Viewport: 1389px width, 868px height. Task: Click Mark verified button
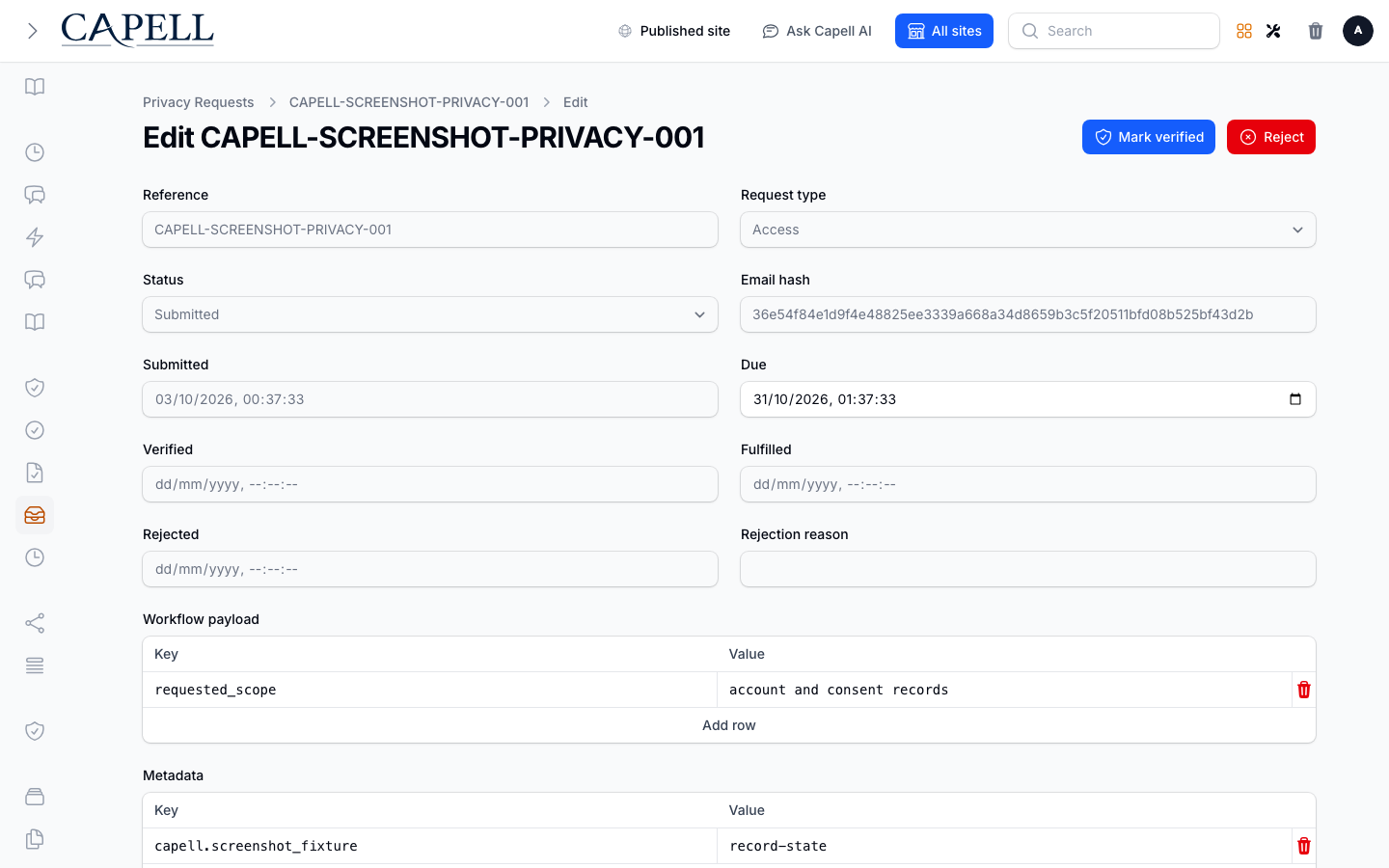pos(1149,137)
